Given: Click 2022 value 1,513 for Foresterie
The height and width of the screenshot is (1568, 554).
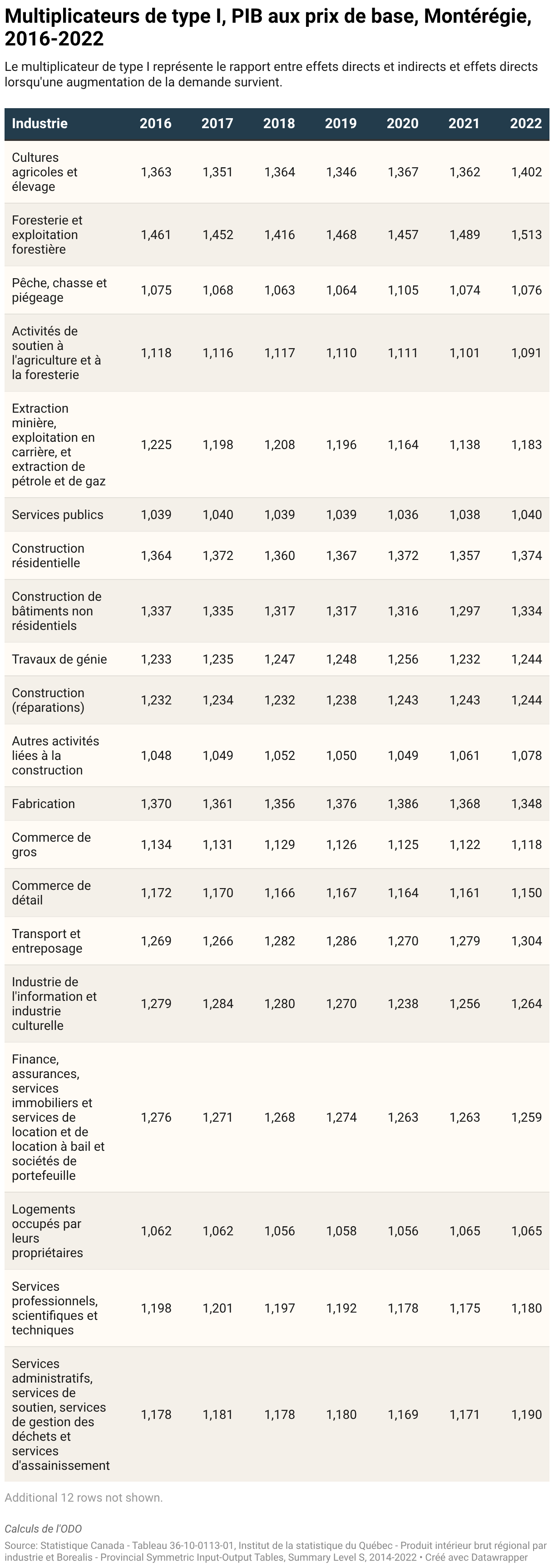Looking at the screenshot, I should 527,235.
